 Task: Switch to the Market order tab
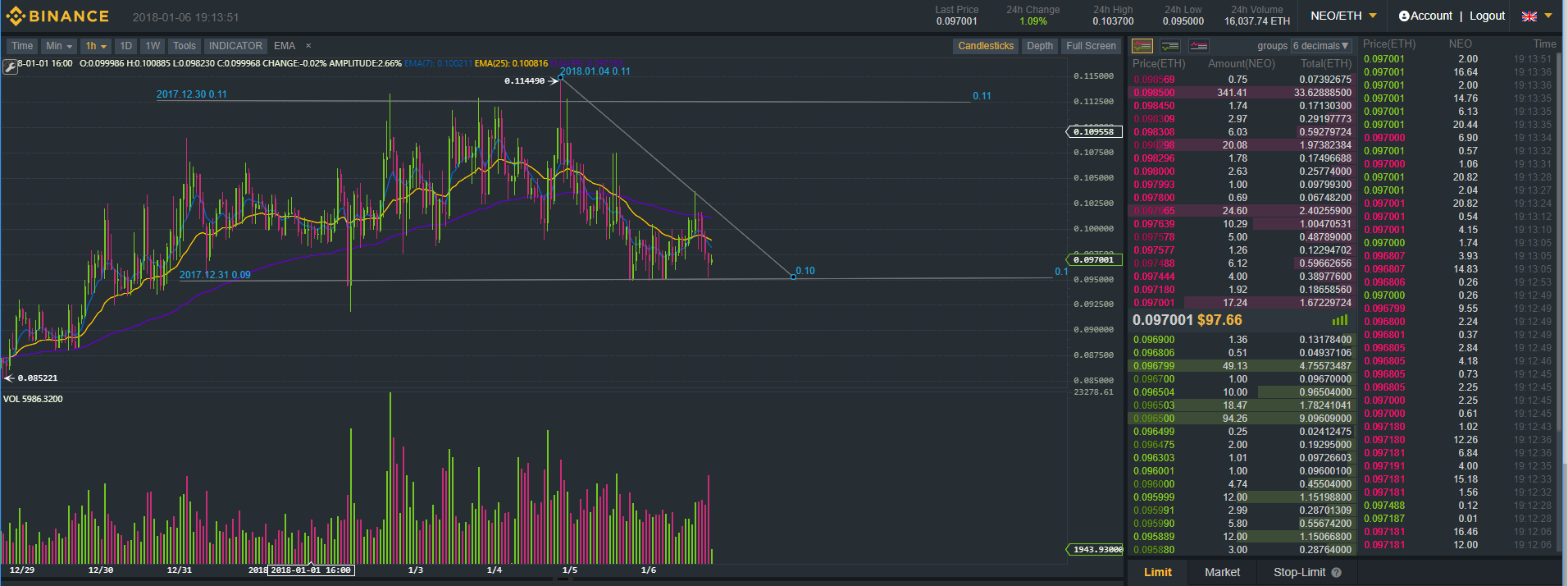(1222, 573)
